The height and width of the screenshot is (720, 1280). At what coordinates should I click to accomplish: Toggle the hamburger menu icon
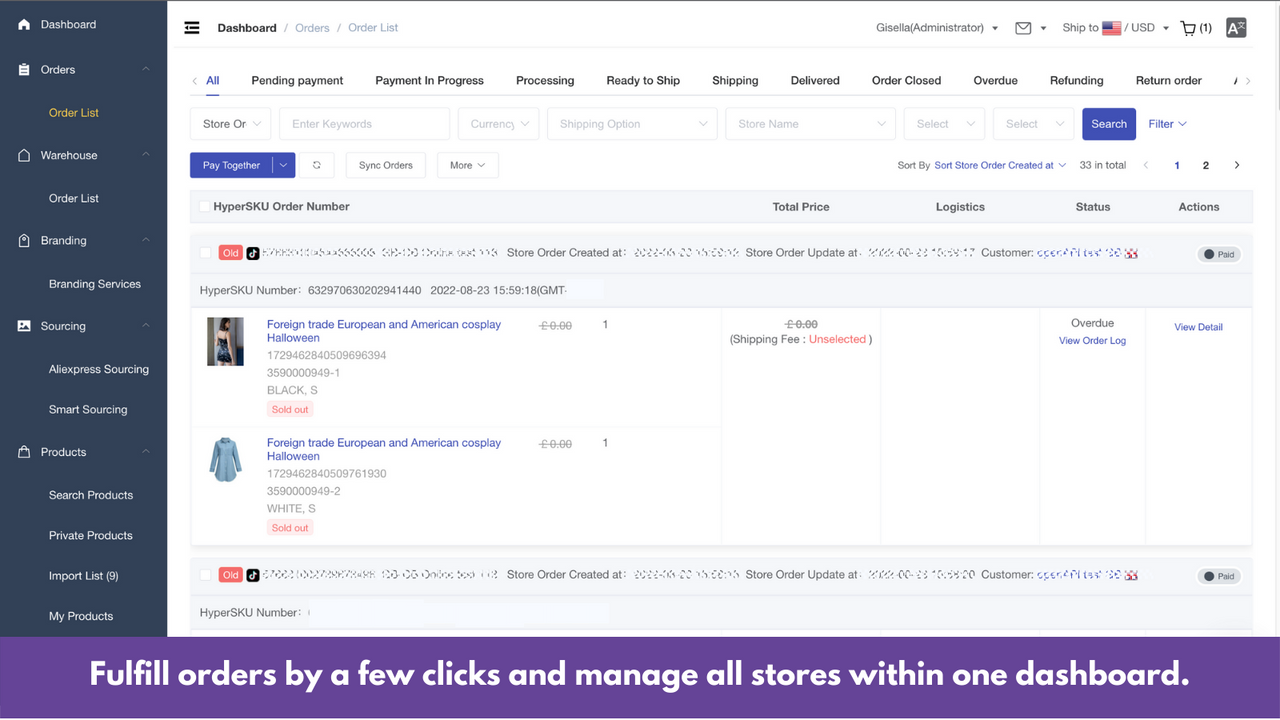pyautogui.click(x=192, y=28)
